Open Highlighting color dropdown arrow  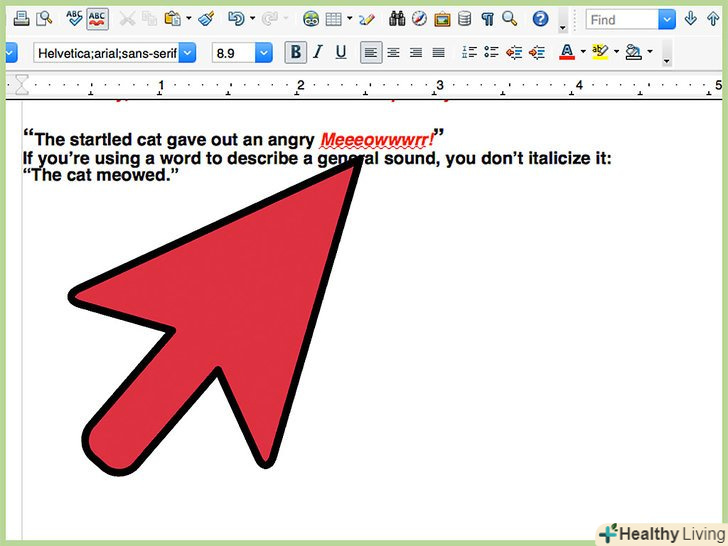[x=617, y=52]
